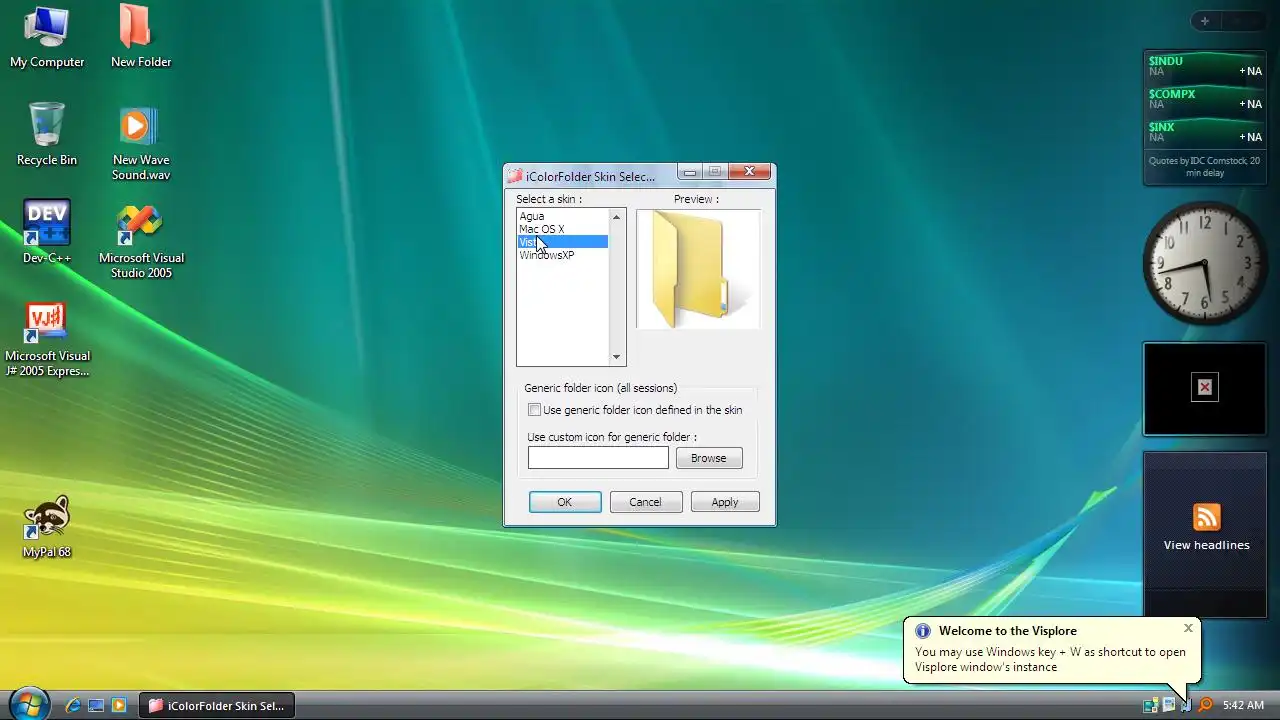Select the Microsoft Visual Studio 2005 shortcut
The width and height of the screenshot is (1280, 720).
[x=140, y=240]
